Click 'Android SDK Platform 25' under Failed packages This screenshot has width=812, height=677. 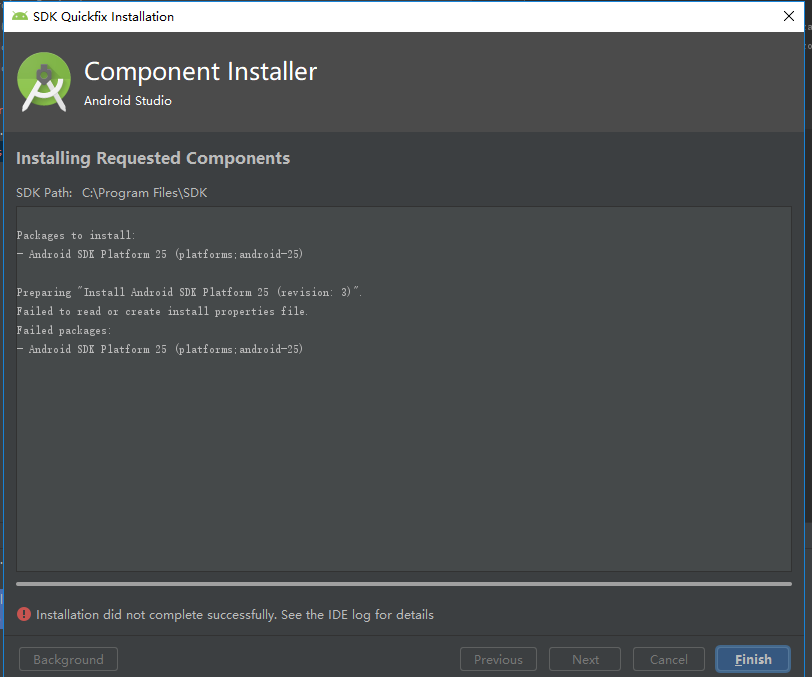(160, 349)
